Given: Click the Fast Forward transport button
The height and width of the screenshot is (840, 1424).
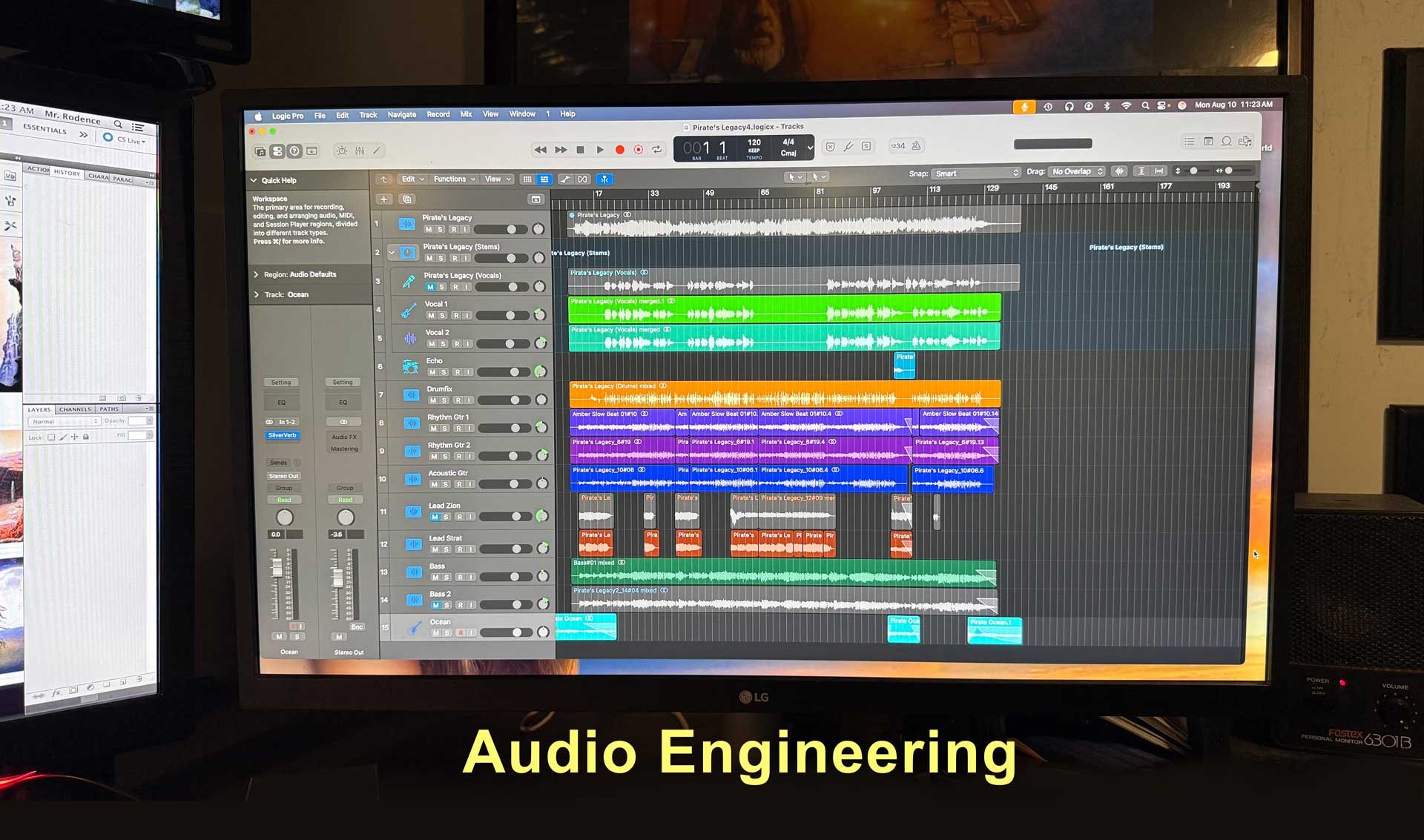Looking at the screenshot, I should click(x=561, y=150).
